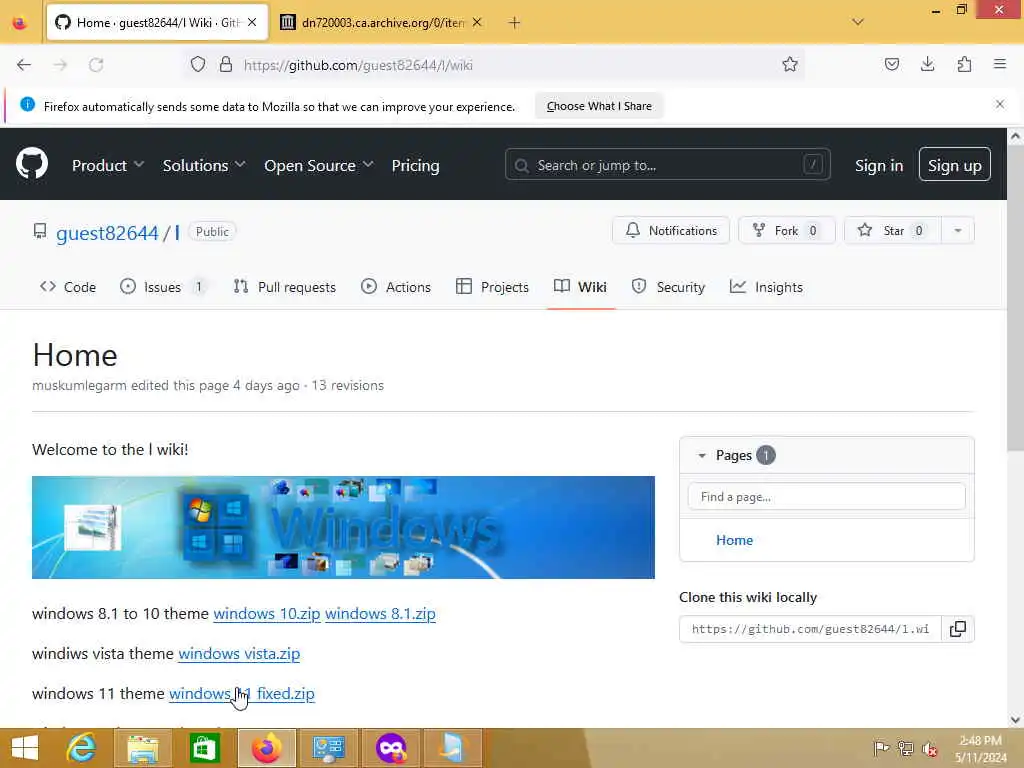This screenshot has height=768, width=1024.
Task: Open the Firefox hamburger application menu
Action: tap(1000, 64)
